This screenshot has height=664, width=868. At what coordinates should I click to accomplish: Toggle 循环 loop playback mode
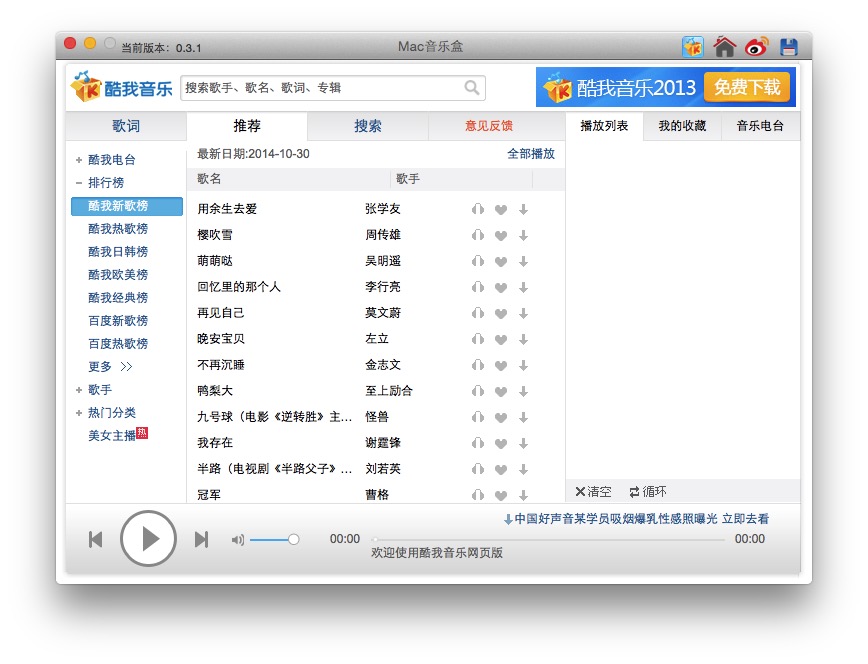pos(648,491)
